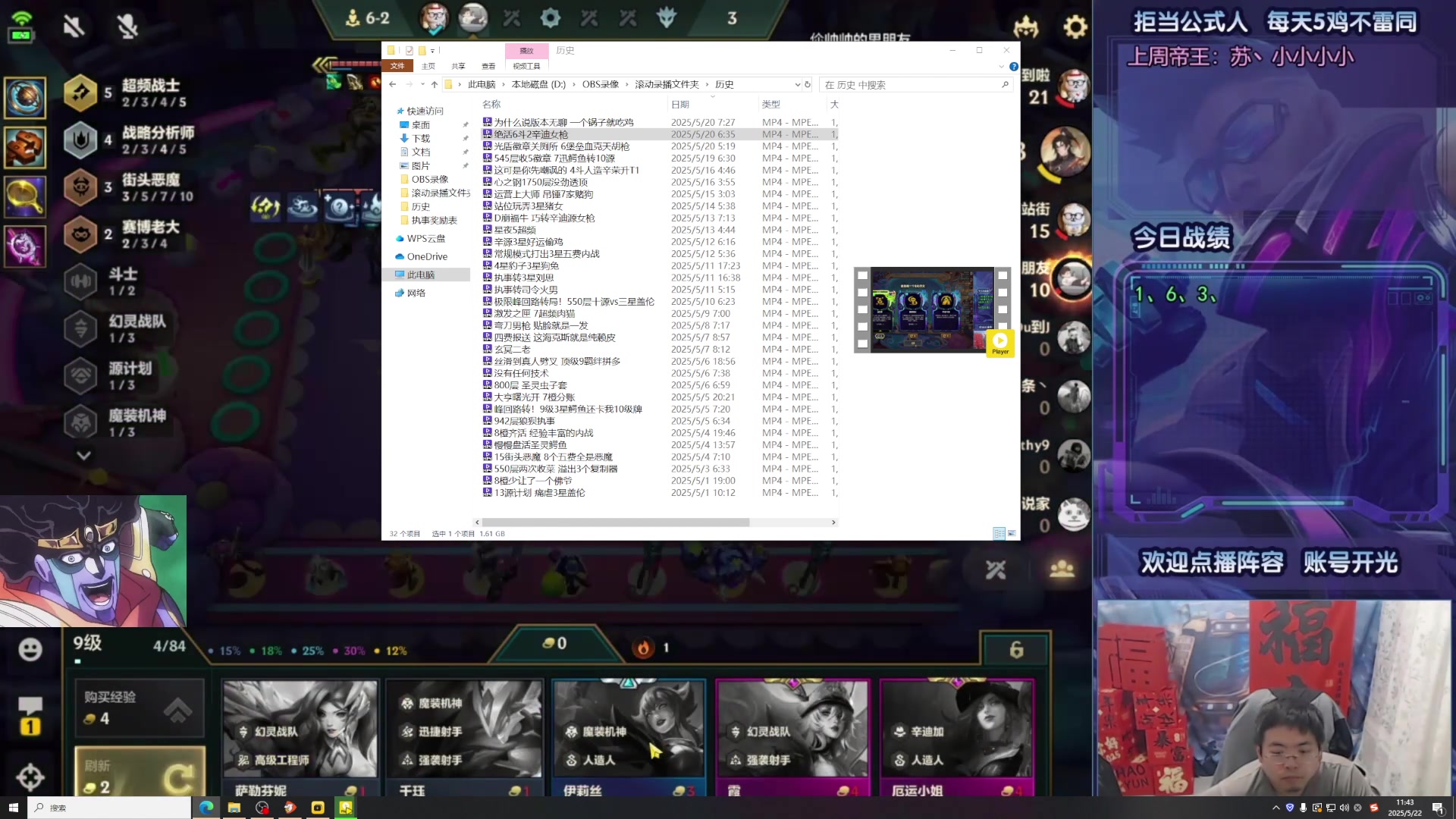Expand the ribbon with chevron near help
The width and height of the screenshot is (1456, 819).
tap(1001, 67)
